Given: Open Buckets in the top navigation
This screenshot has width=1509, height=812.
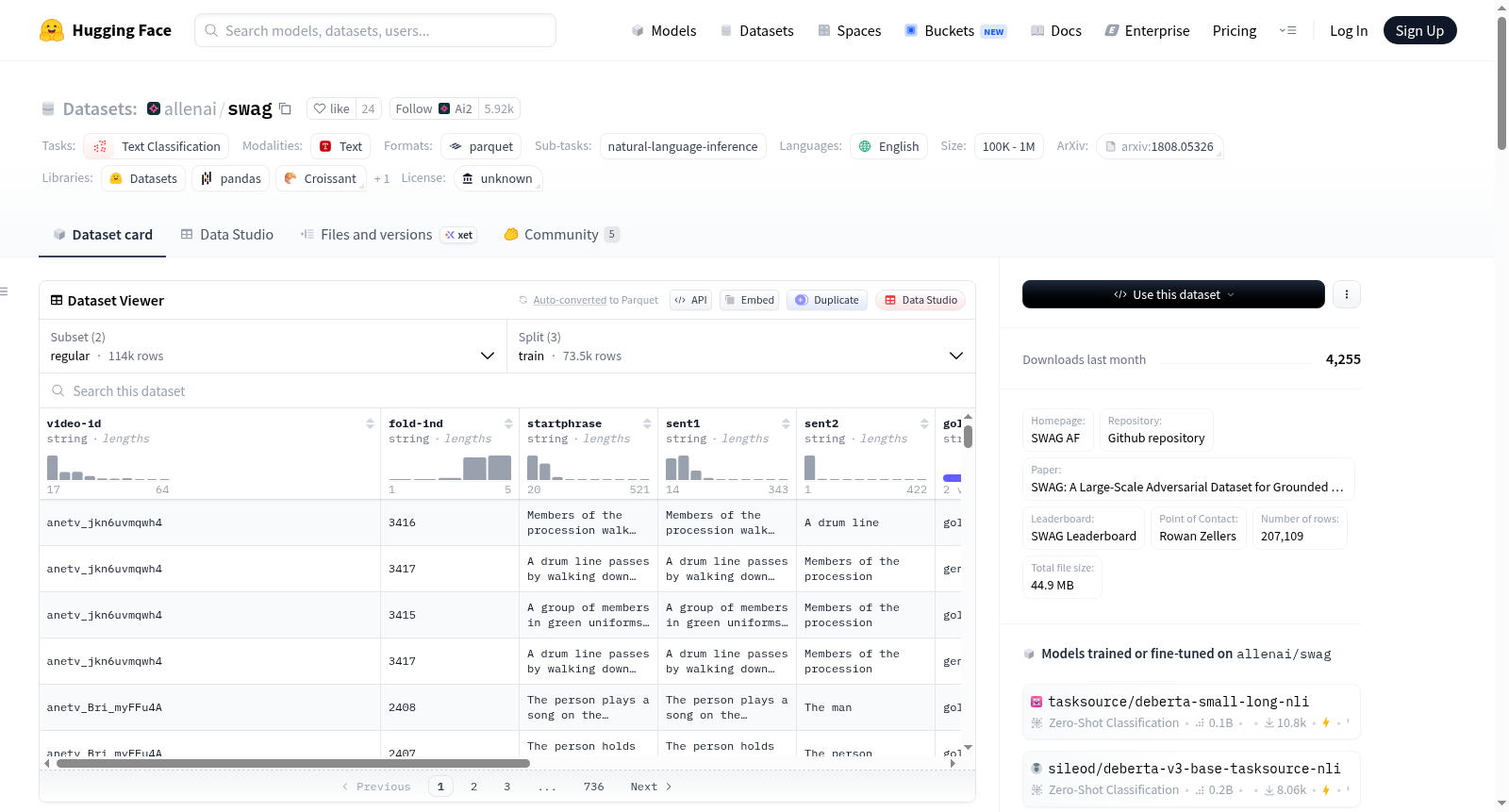Looking at the screenshot, I should click(955, 30).
